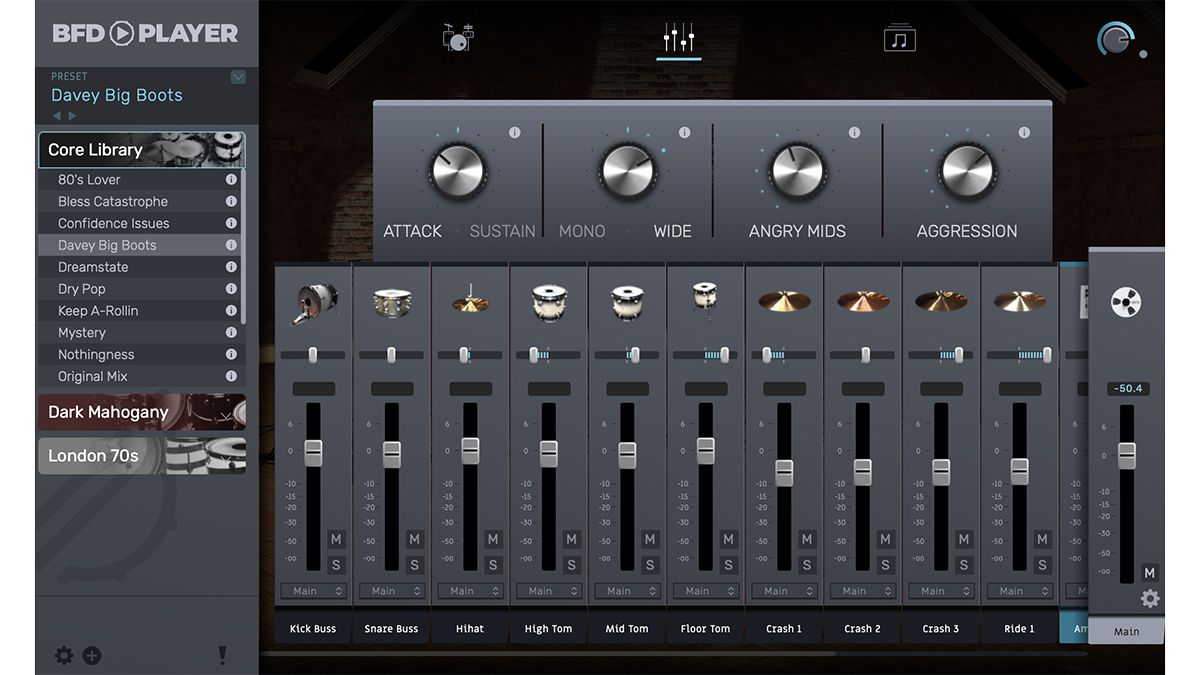The width and height of the screenshot is (1200, 675).
Task: Open the Drum Kit view icon
Action: pyautogui.click(x=457, y=36)
